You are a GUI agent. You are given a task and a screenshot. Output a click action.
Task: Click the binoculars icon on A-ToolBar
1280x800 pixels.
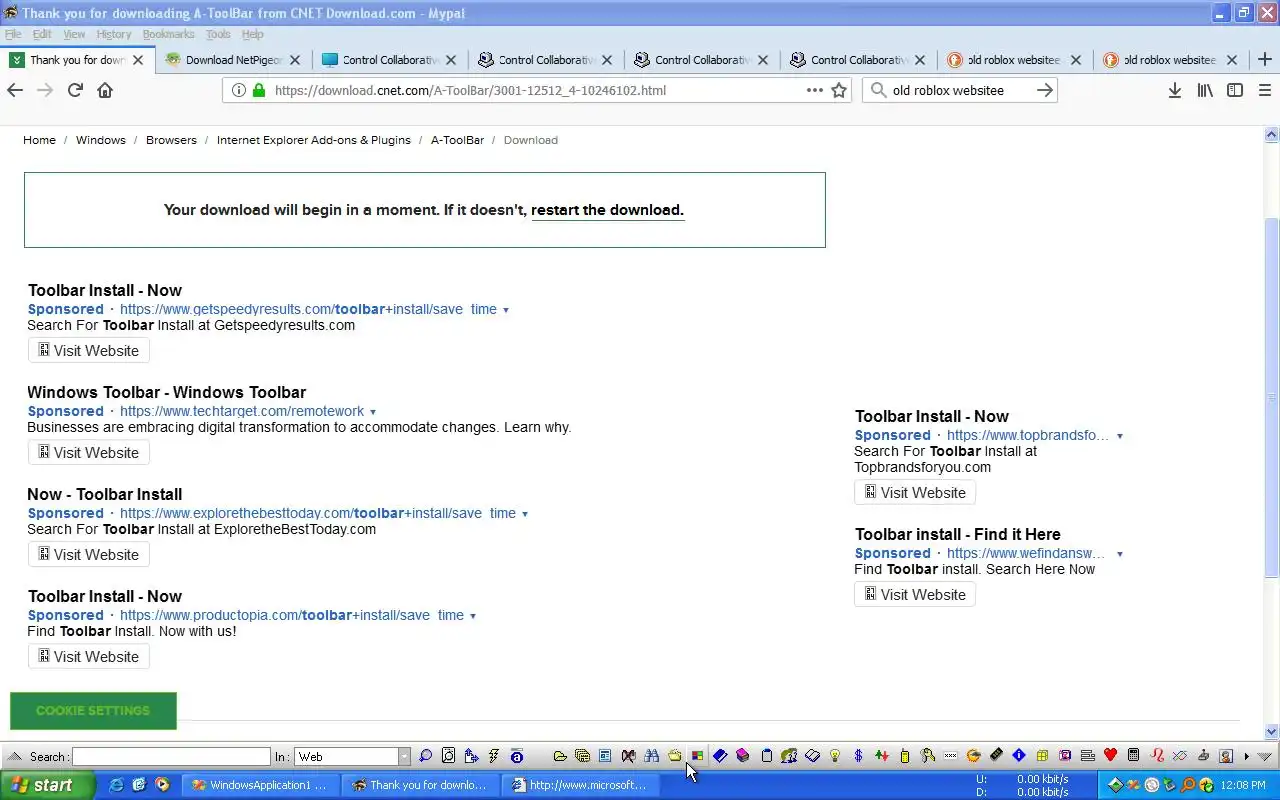[651, 756]
